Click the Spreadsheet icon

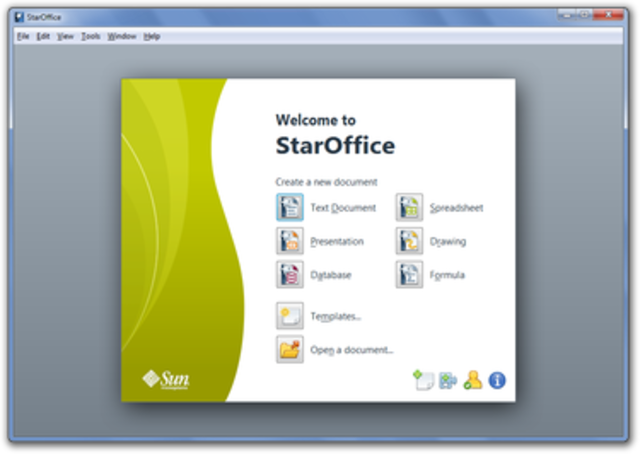point(409,207)
